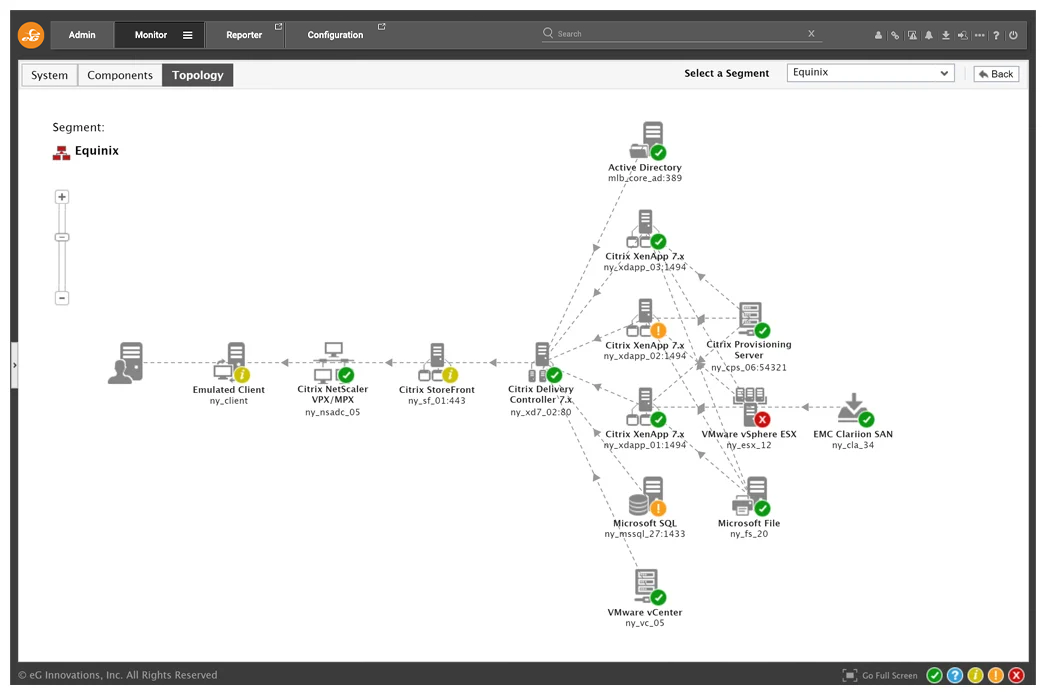This screenshot has width=1046, height=695.
Task: Select Citrix XenApp ny_xdapp_01 node icon
Action: 646,407
